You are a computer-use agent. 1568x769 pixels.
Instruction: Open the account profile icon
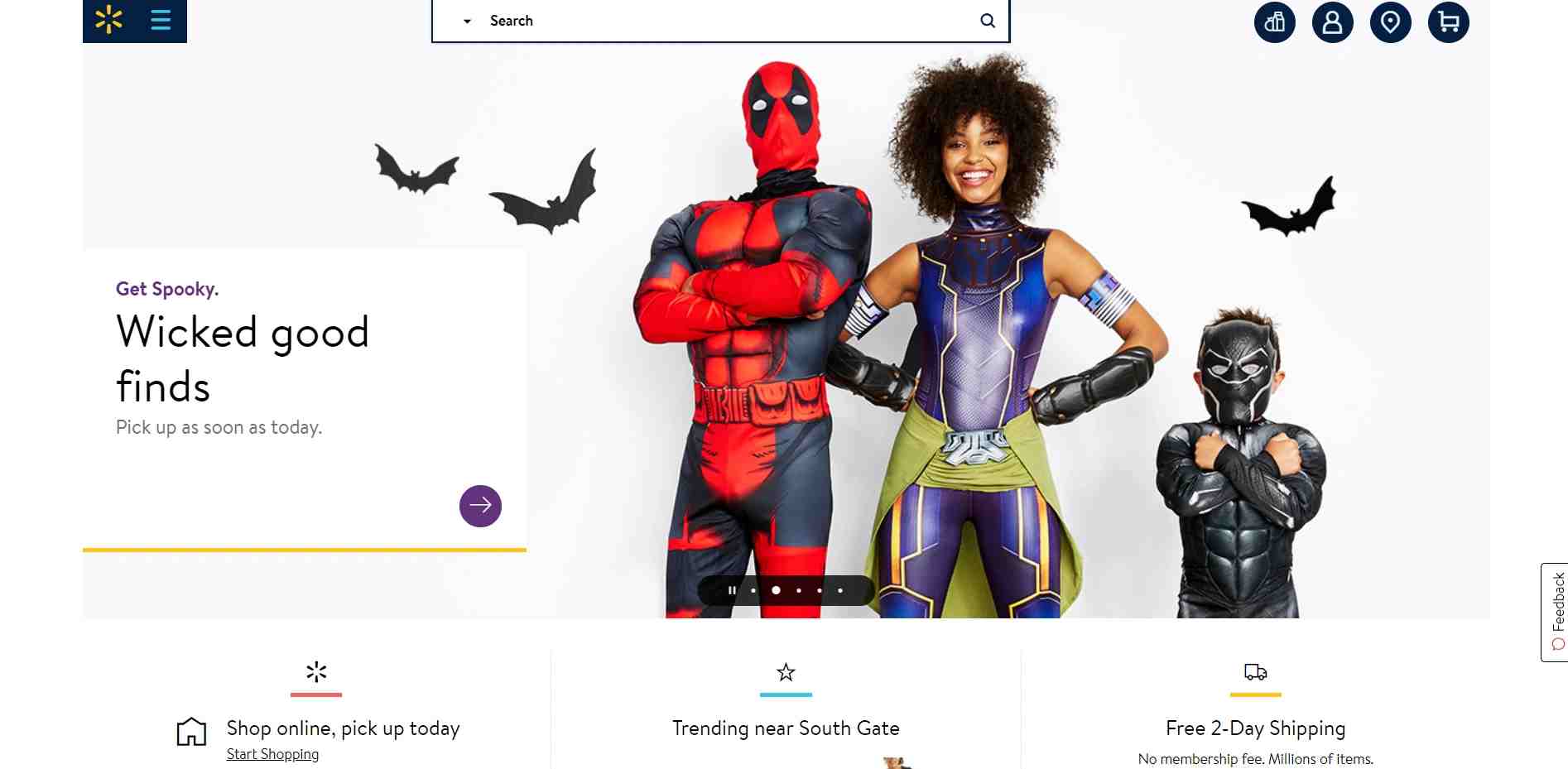[x=1333, y=22]
